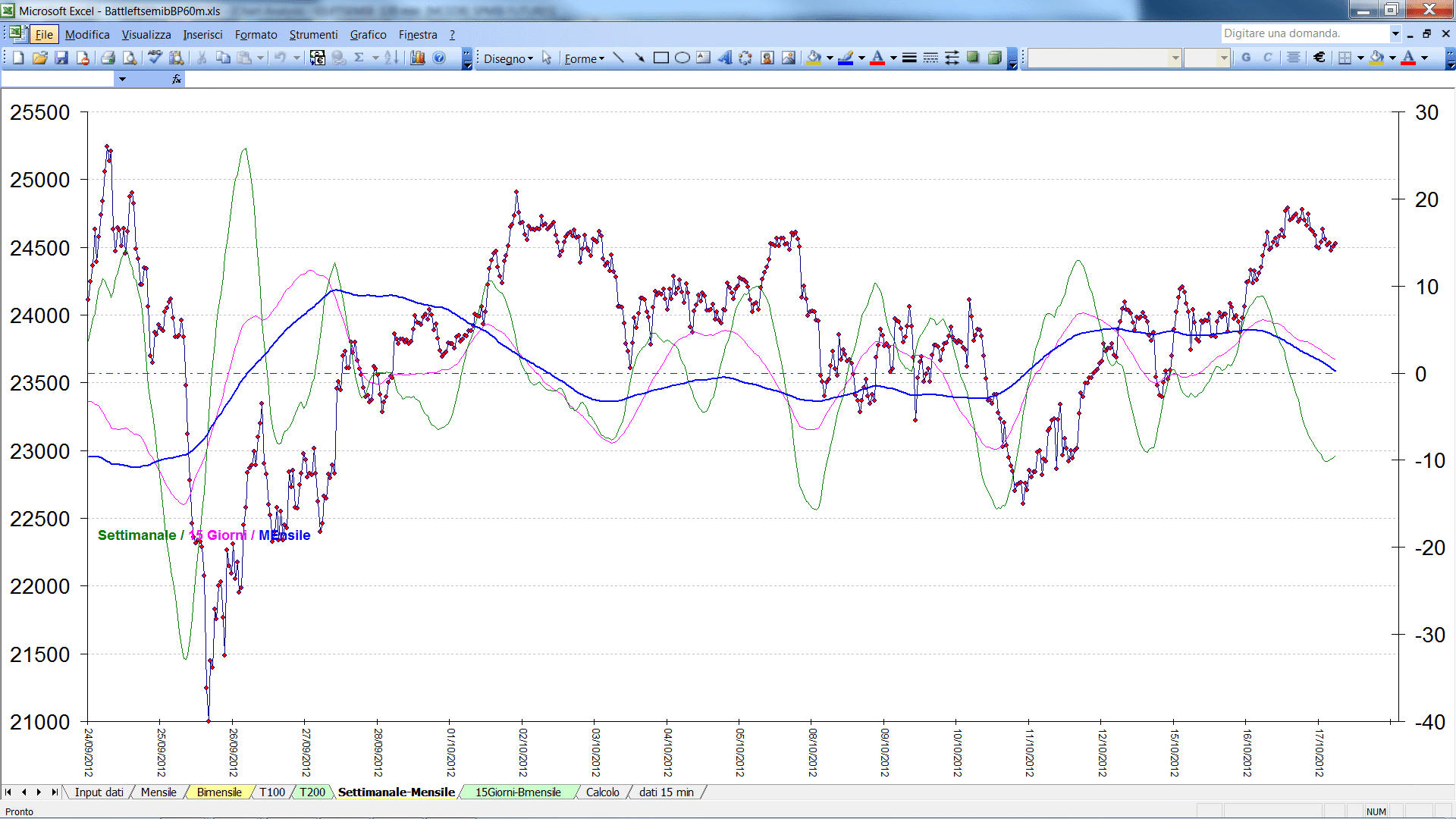Click Formatting toolbar red Font Color swatch
The height and width of the screenshot is (819, 1456).
click(x=1408, y=58)
